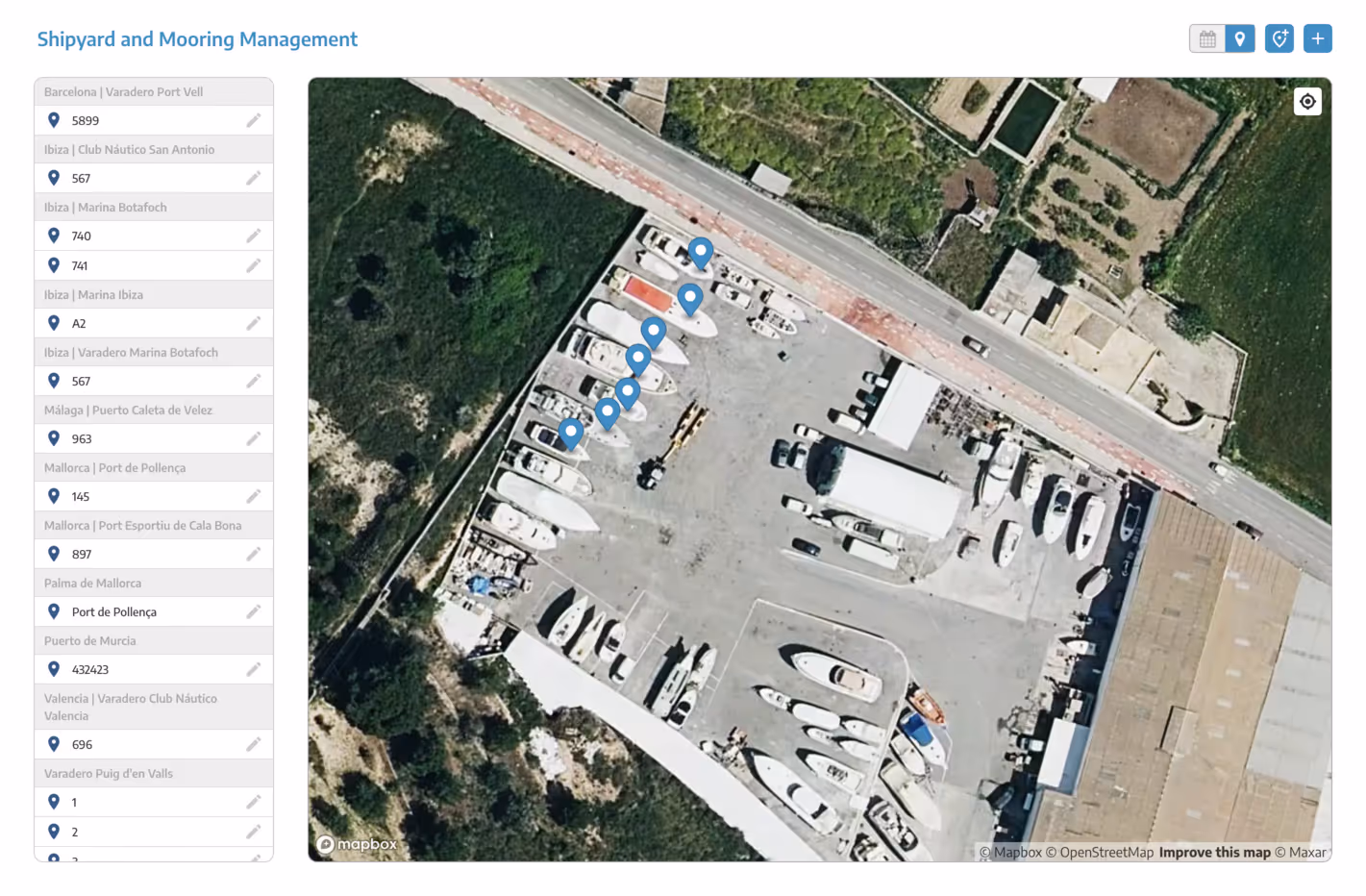Select the topmost map marker near road
This screenshot has width=1366, height=896.
point(701,253)
